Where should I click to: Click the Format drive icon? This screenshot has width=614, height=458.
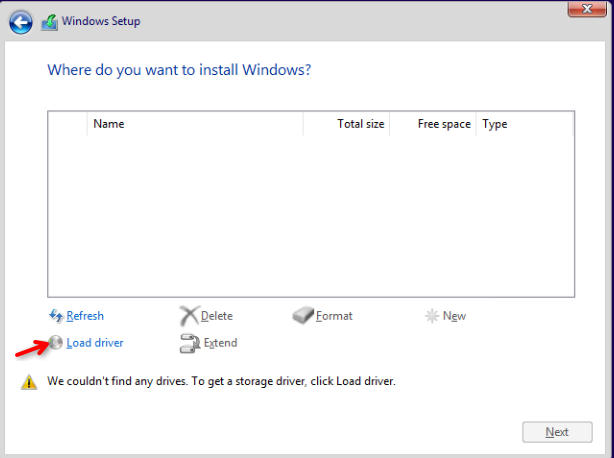(304, 316)
